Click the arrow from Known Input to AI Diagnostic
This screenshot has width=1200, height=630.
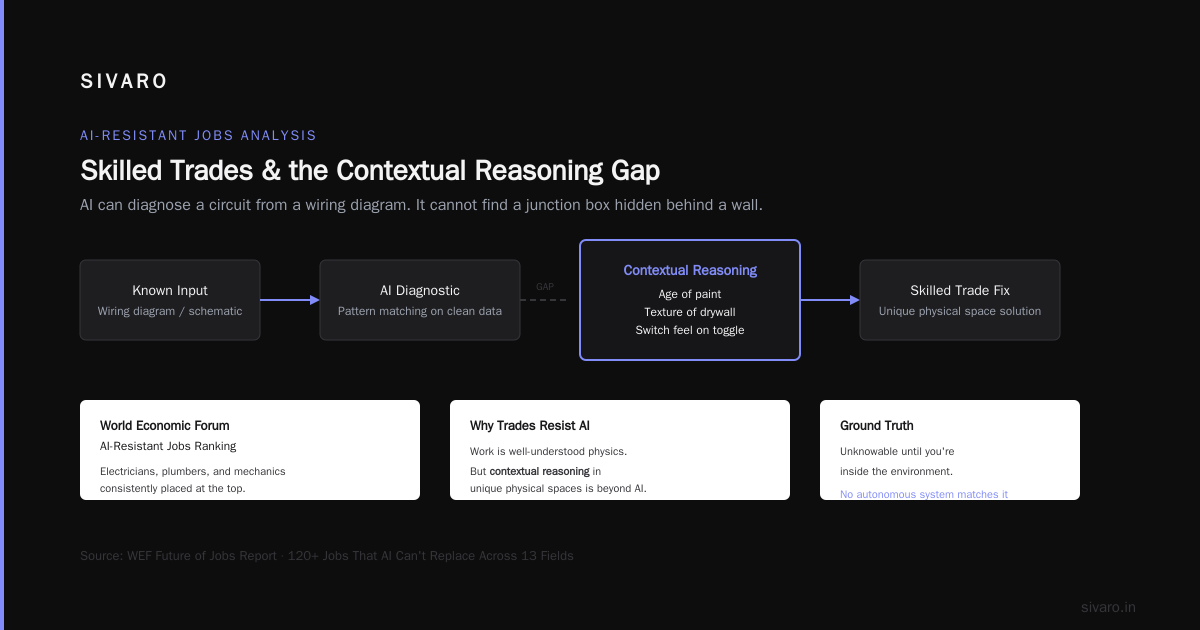[x=290, y=300]
